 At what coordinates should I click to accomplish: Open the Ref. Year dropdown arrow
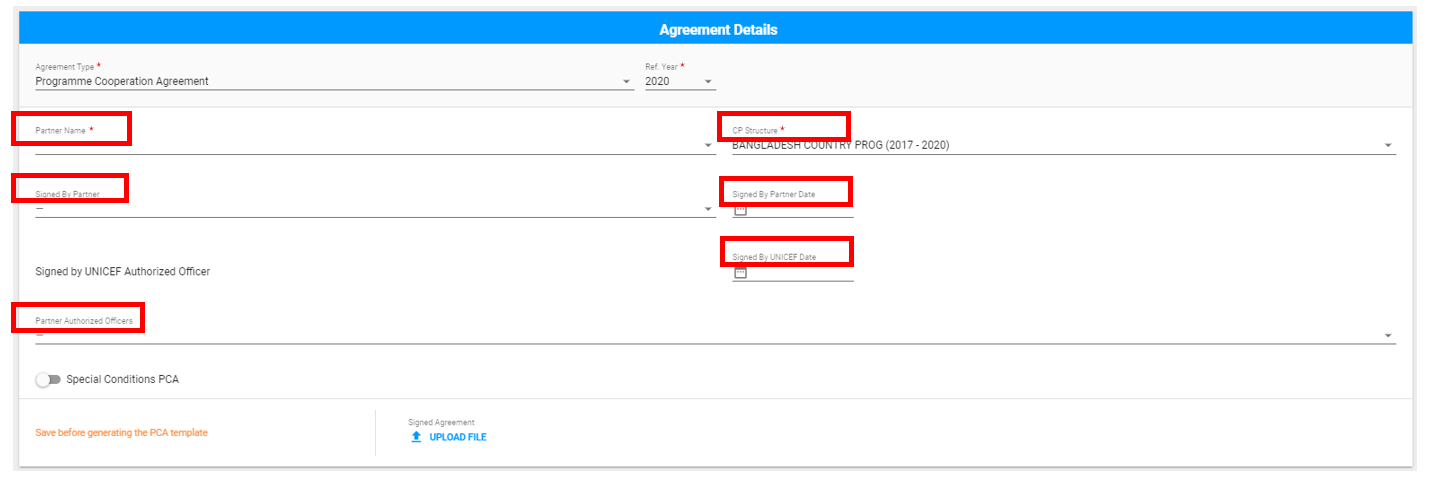pyautogui.click(x=709, y=82)
